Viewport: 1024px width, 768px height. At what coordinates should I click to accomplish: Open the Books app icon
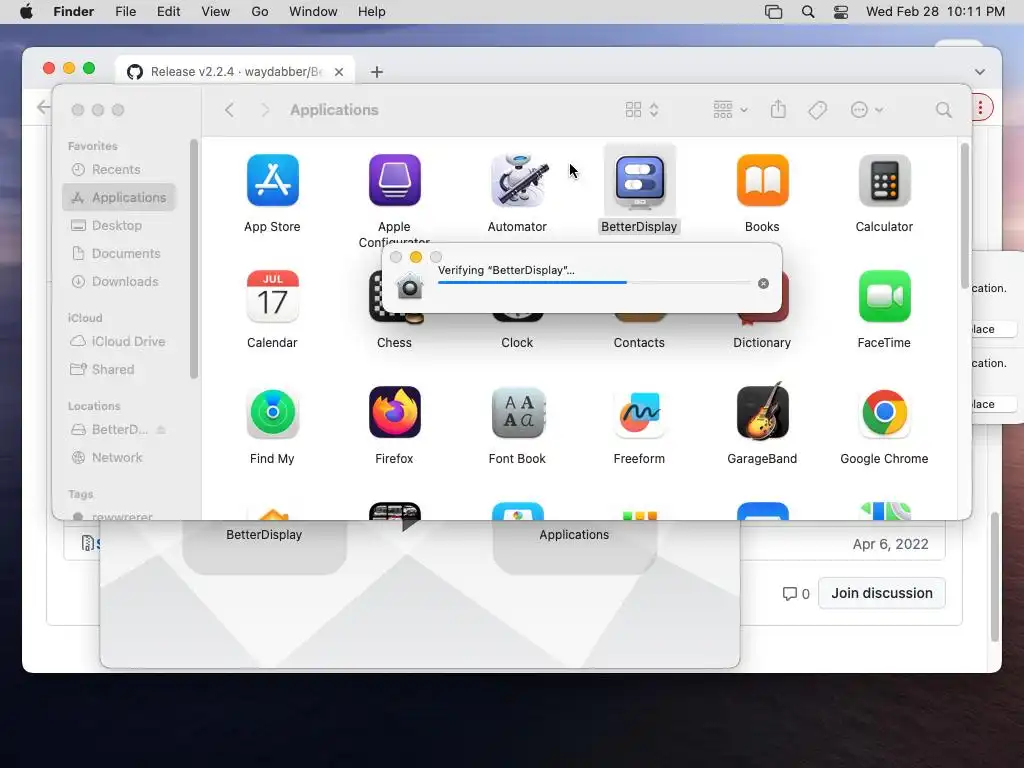(x=762, y=180)
